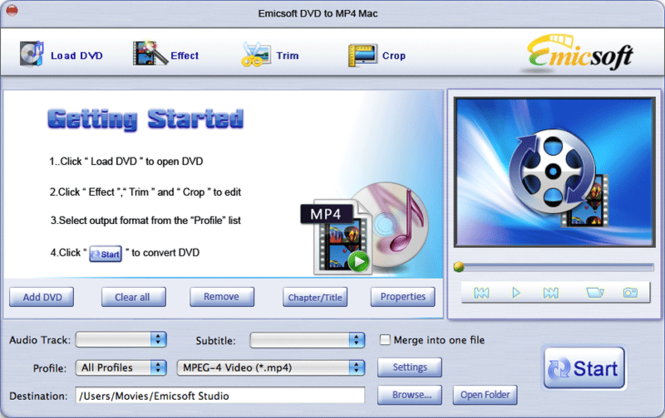Click the 'Destination:' label
The image size is (665, 418).
(x=39, y=396)
